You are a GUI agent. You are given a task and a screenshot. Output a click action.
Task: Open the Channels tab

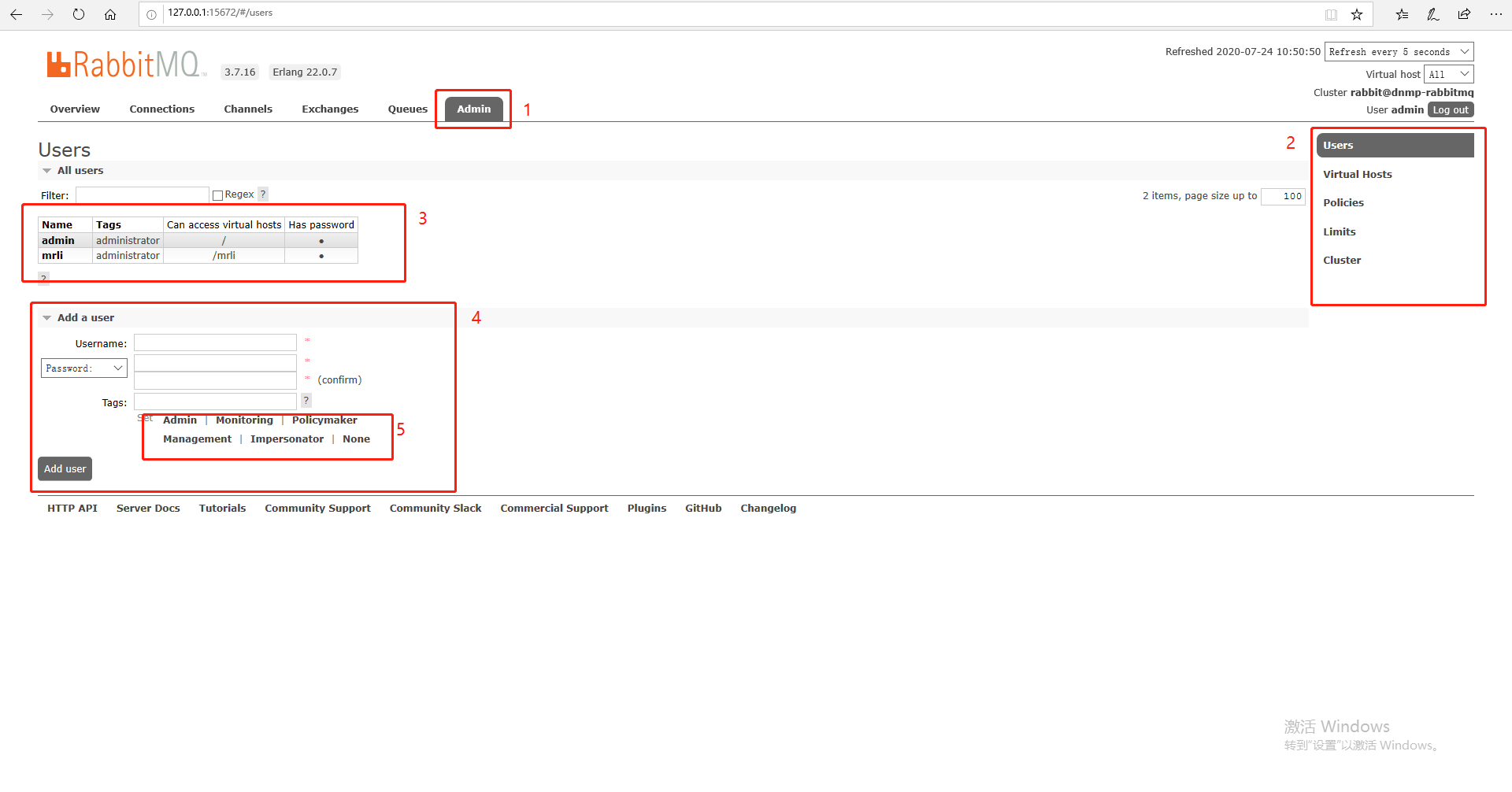coord(248,109)
